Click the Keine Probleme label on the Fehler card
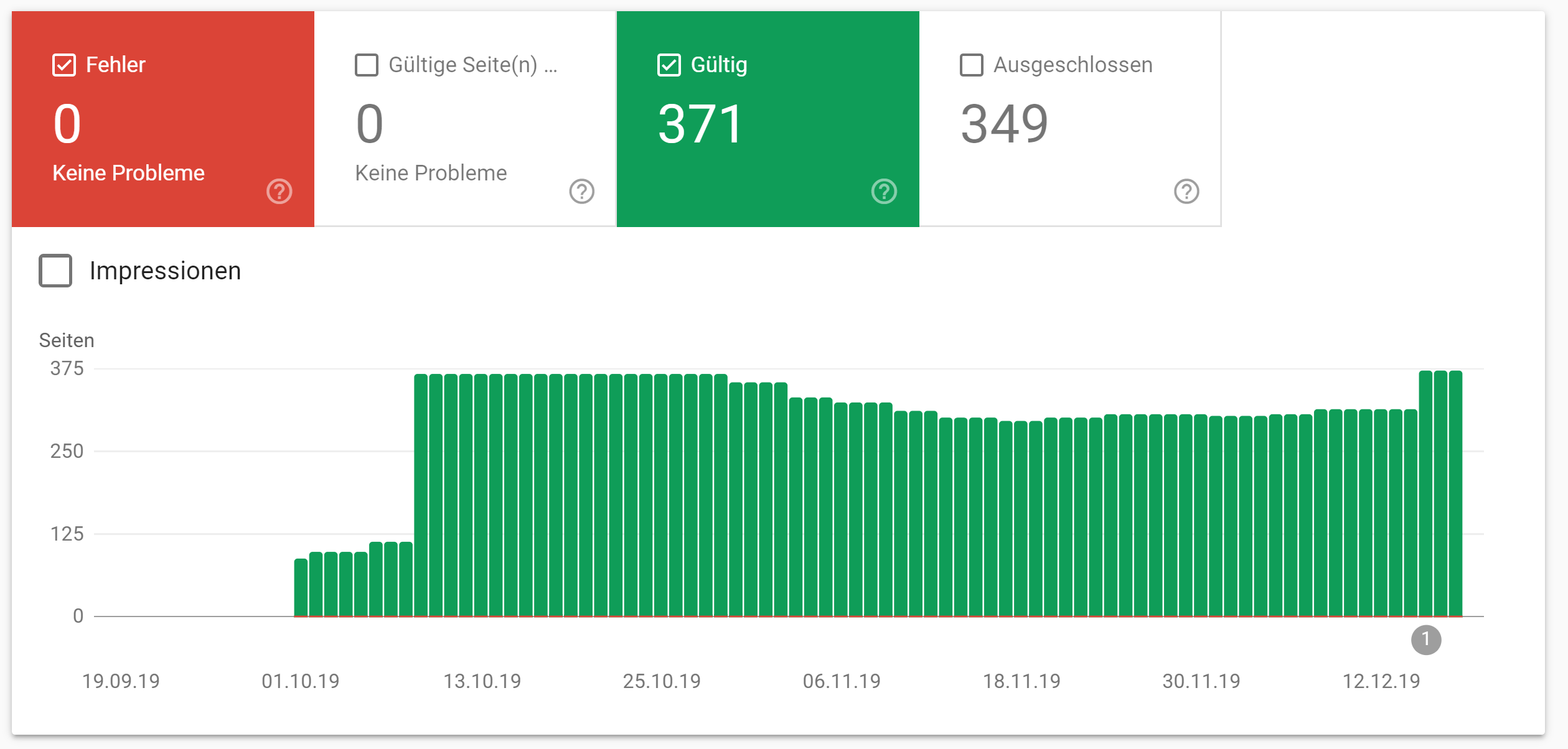Viewport: 1568px width, 749px height. (x=128, y=172)
